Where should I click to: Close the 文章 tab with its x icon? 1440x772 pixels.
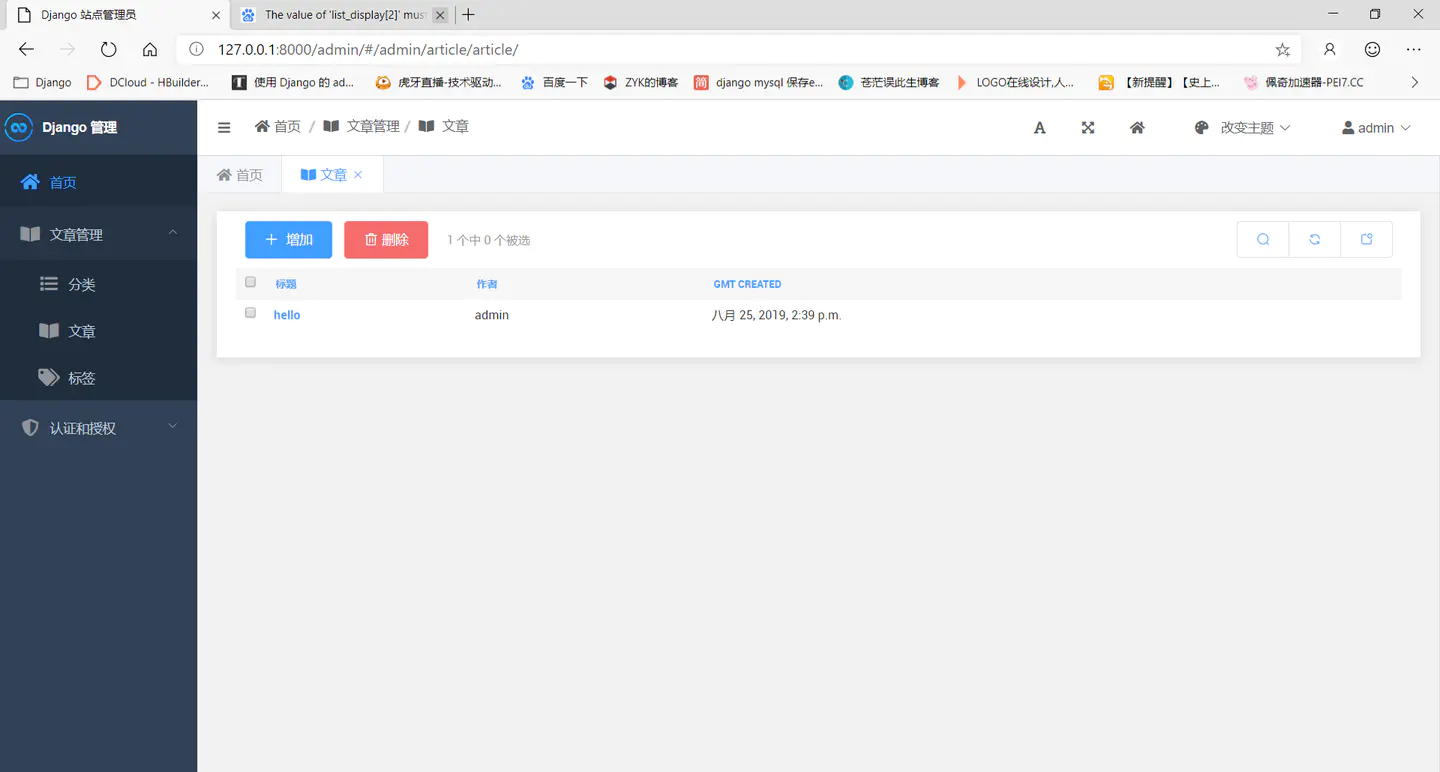(358, 175)
